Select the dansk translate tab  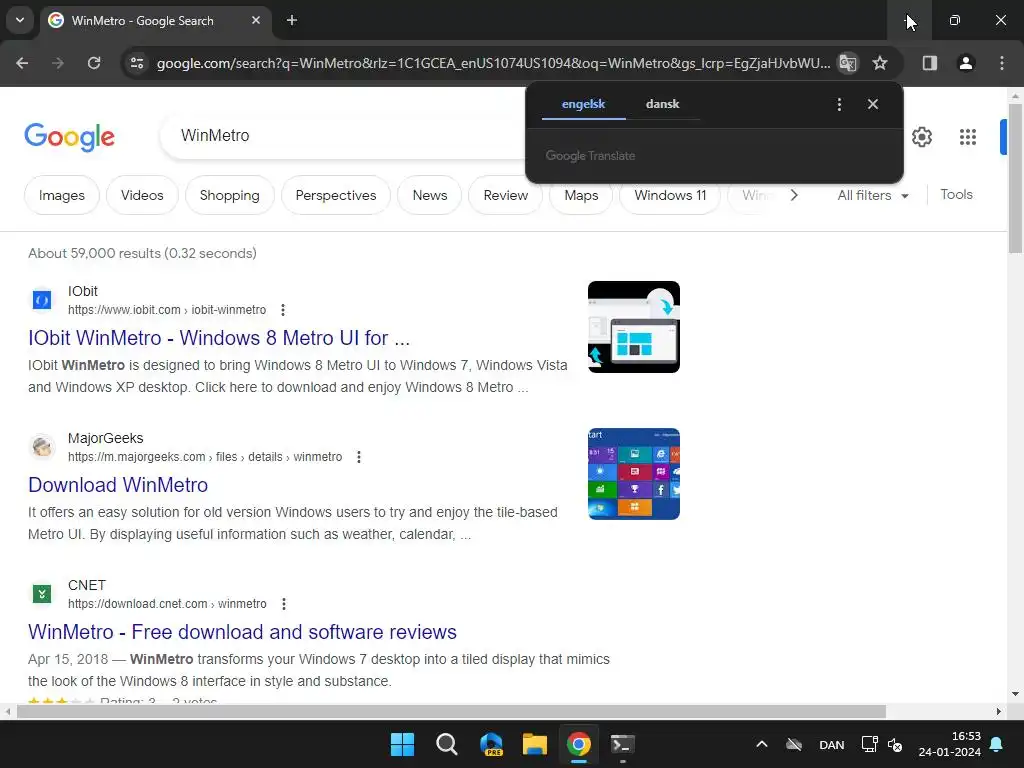coord(662,104)
